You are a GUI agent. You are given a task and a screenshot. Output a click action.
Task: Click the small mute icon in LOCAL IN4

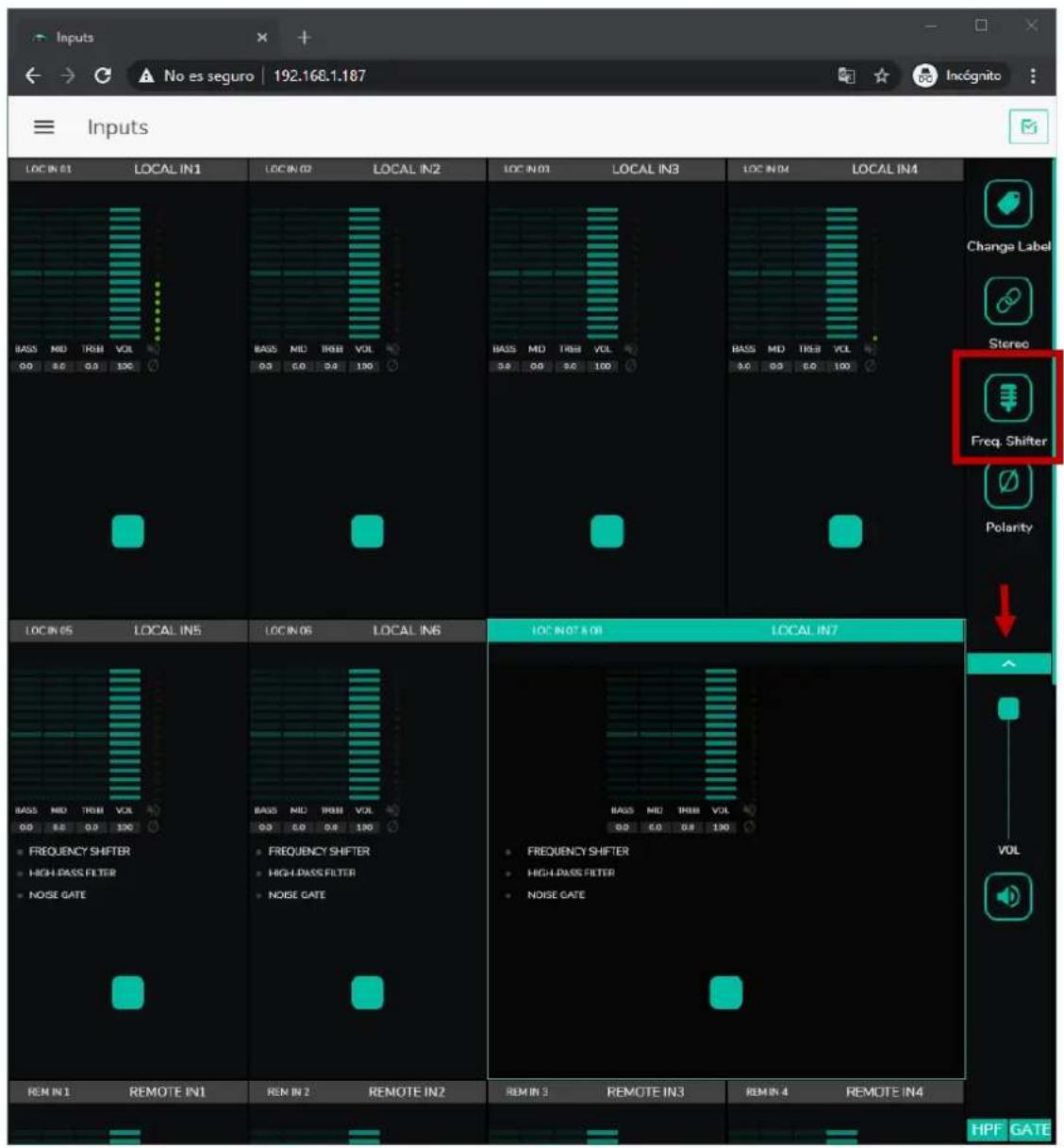coord(871,349)
